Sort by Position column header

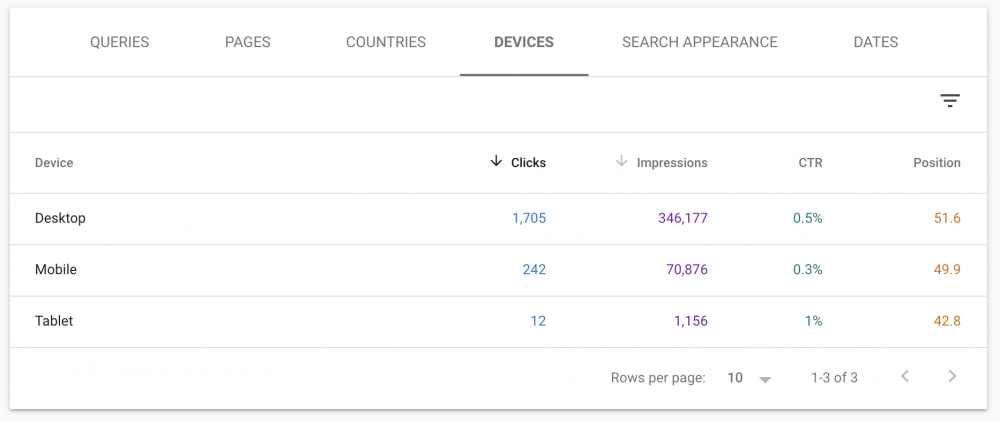pos(936,163)
